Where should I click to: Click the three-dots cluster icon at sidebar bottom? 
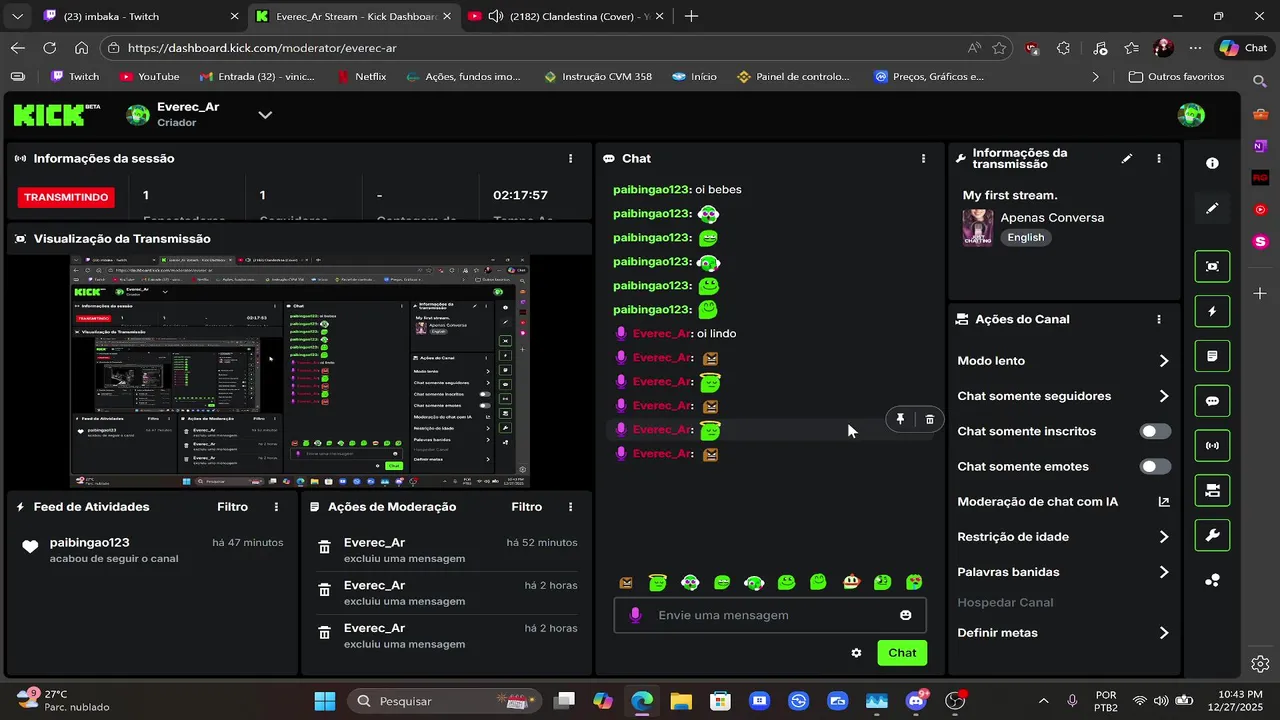point(1212,580)
